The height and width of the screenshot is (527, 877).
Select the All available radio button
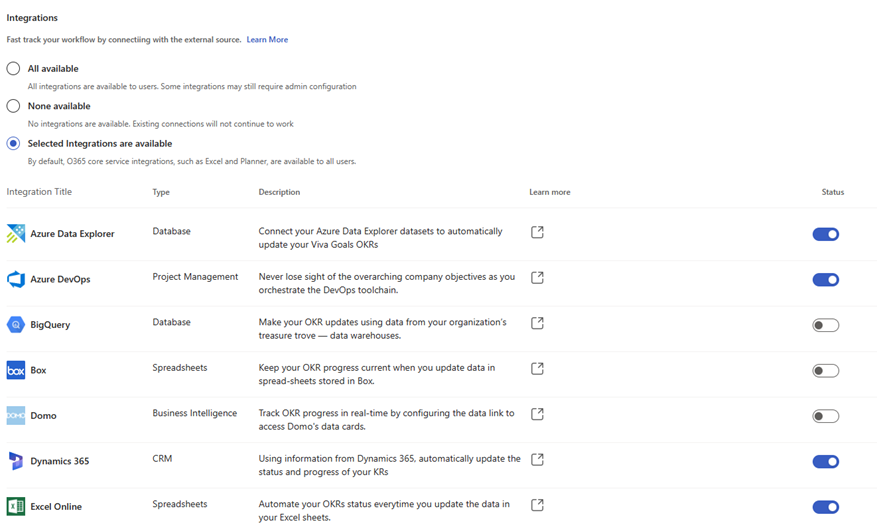(13, 68)
